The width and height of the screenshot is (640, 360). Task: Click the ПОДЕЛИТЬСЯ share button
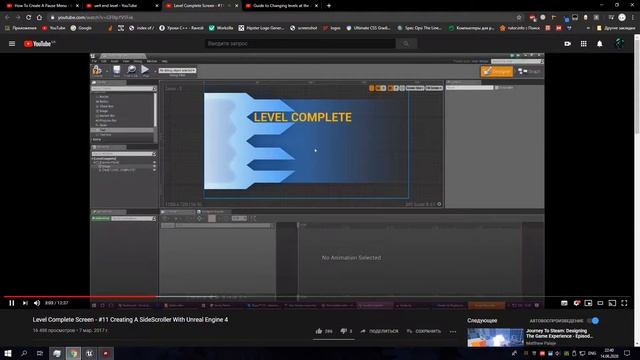(379, 331)
